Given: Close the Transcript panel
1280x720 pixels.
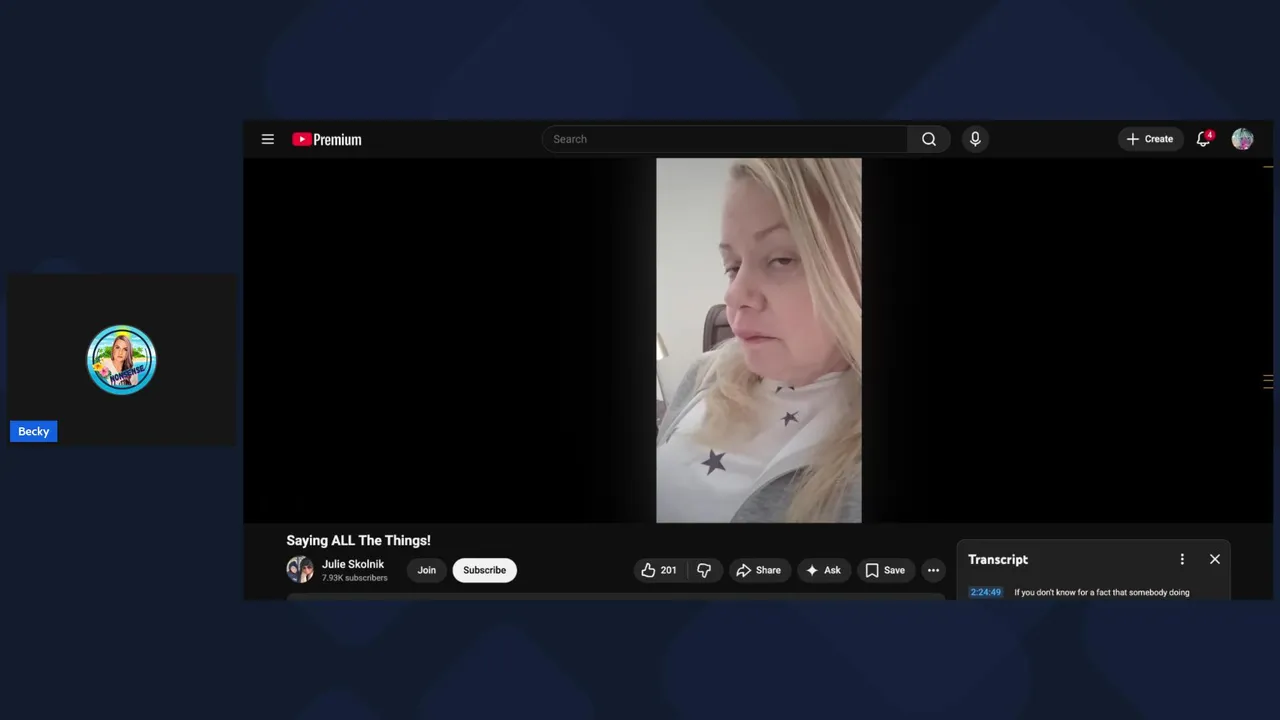Looking at the screenshot, I should coord(1215,559).
